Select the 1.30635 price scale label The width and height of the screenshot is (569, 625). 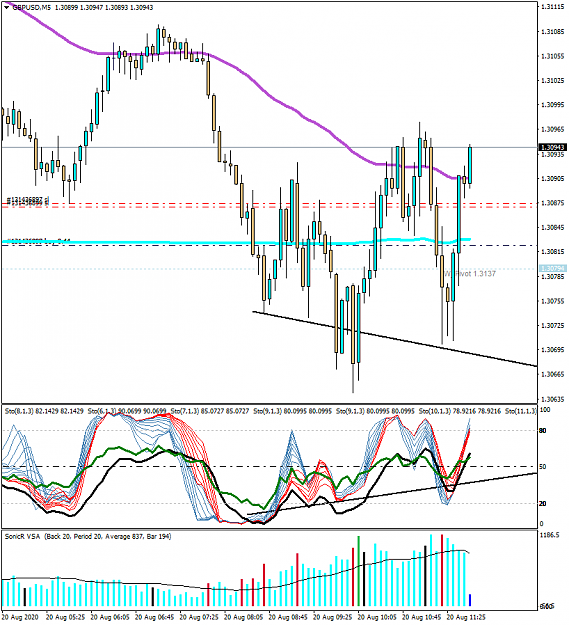553,399
